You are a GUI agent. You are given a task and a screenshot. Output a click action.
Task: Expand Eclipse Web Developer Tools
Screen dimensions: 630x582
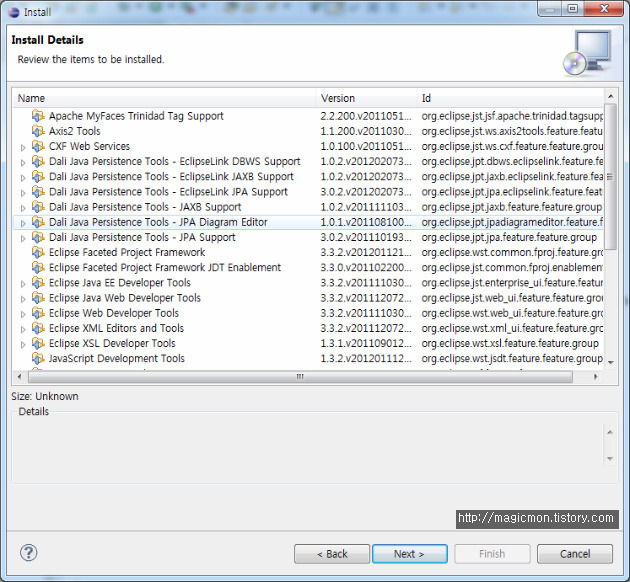(23, 314)
